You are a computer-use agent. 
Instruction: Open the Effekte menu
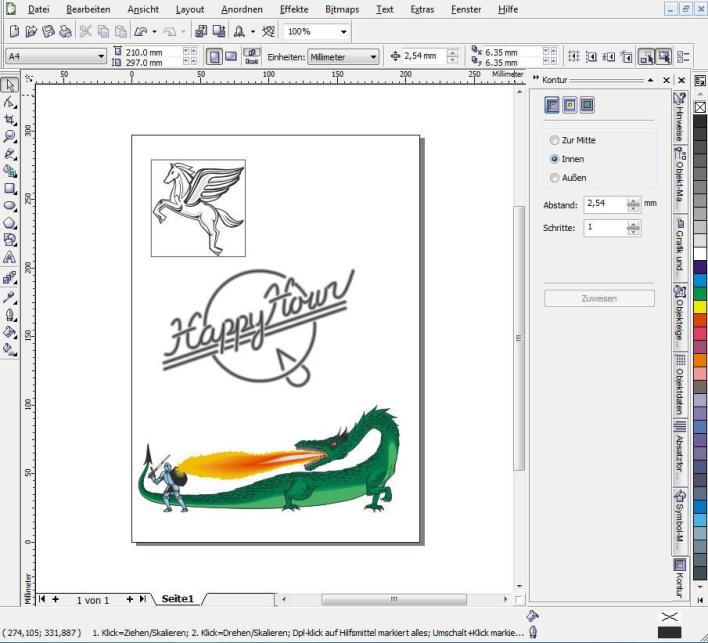294,9
